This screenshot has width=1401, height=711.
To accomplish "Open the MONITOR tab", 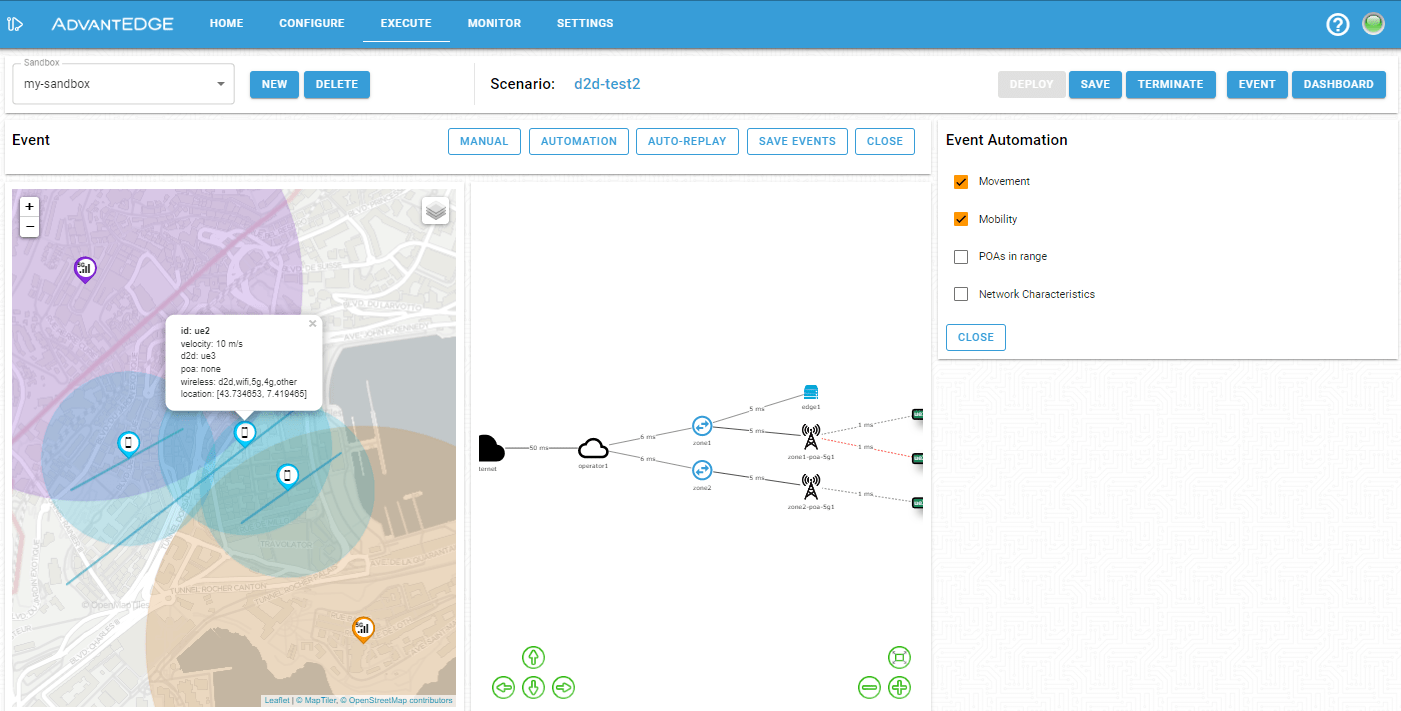I will 494,23.
